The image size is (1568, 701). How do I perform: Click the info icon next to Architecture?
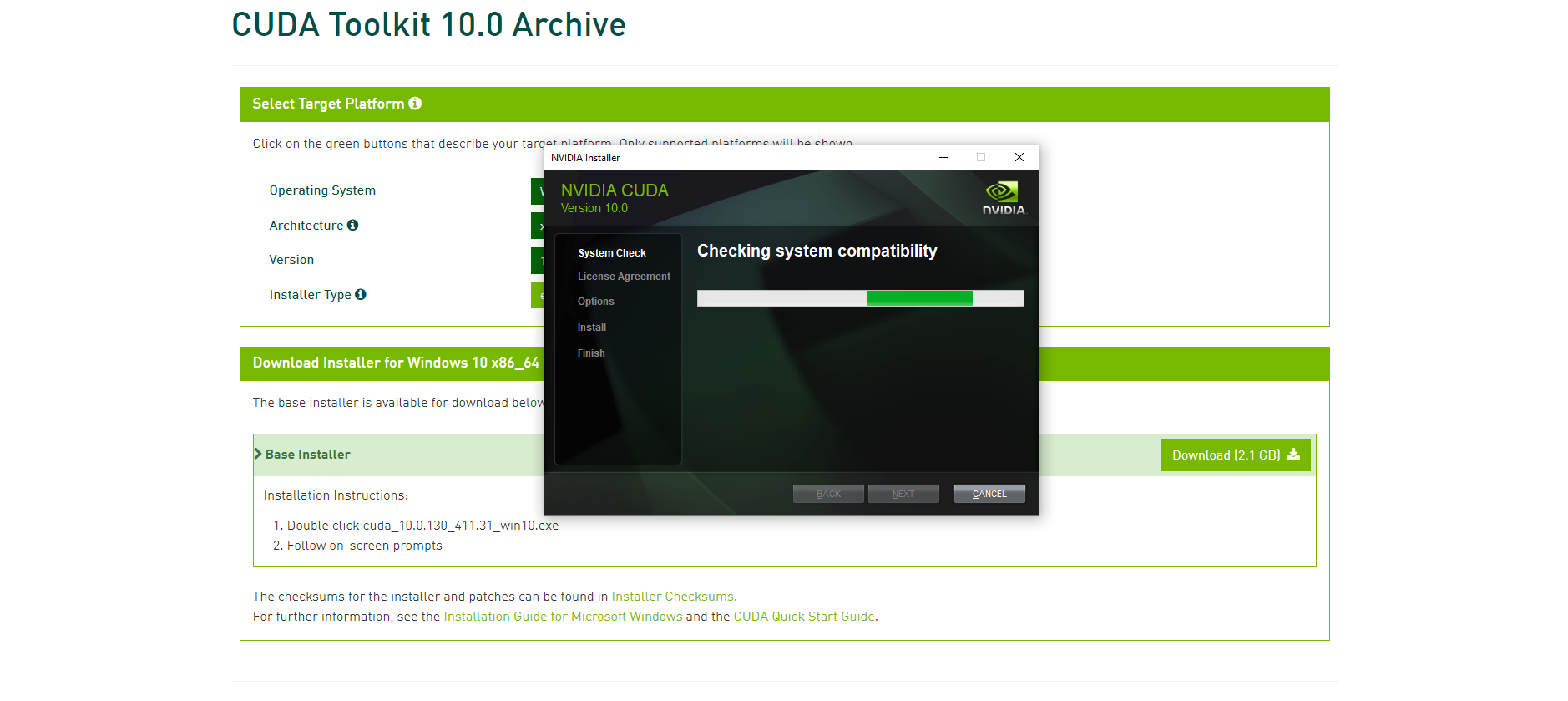pos(352,225)
